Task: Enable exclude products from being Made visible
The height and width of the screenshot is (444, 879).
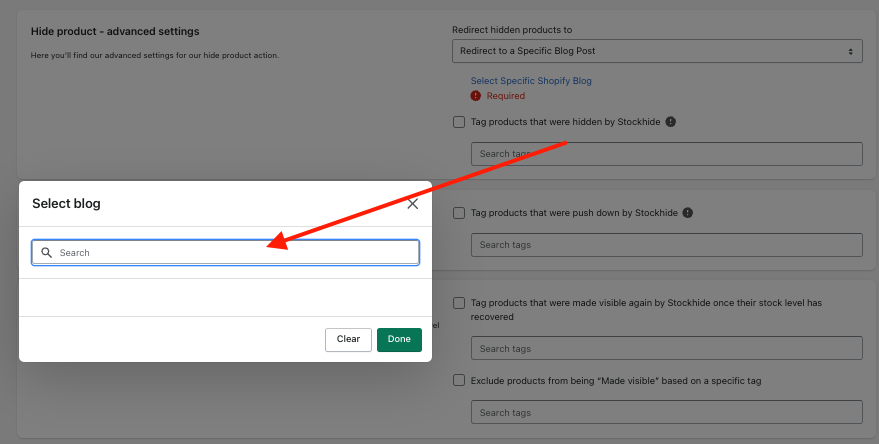Action: (x=459, y=380)
